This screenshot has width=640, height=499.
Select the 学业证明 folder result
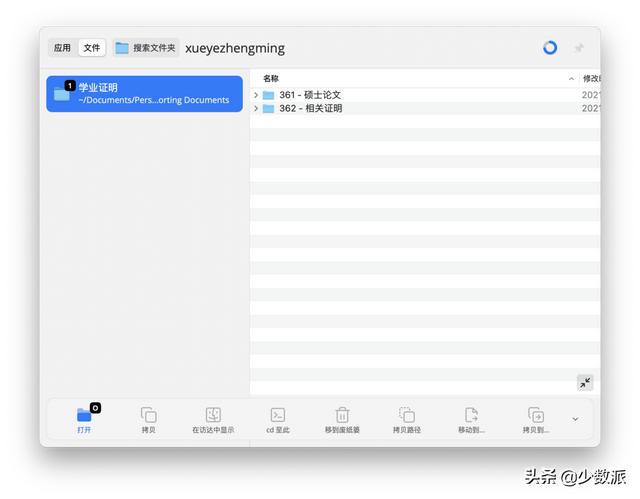(x=144, y=93)
